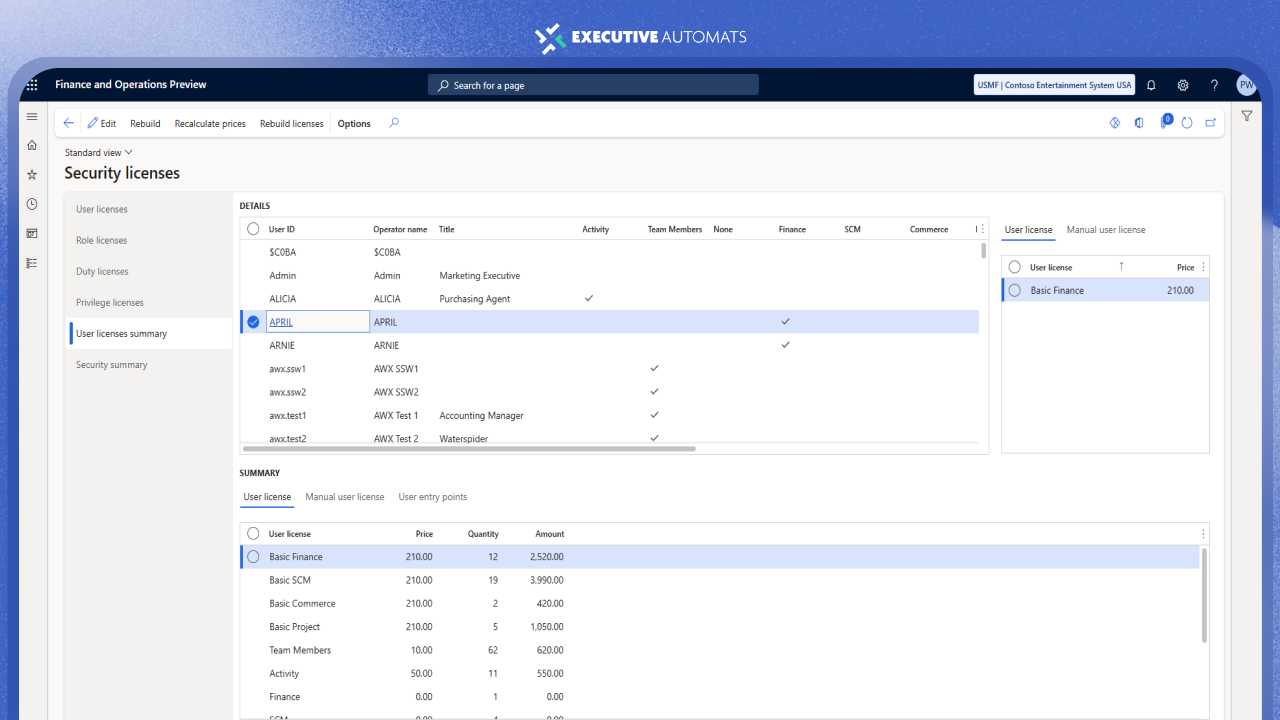The height and width of the screenshot is (720, 1280).
Task: Expand the Standard view dropdown
Action: 99,152
